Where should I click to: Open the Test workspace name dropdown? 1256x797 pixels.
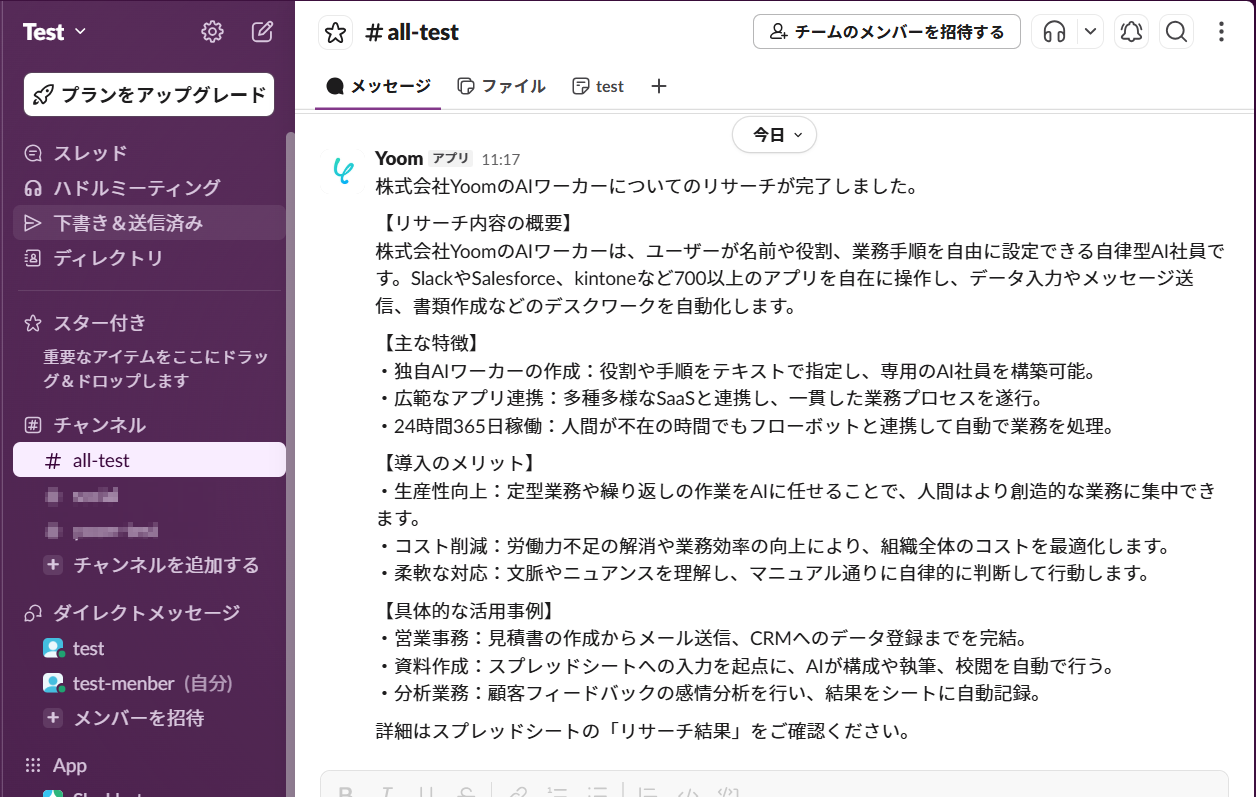[x=55, y=32]
